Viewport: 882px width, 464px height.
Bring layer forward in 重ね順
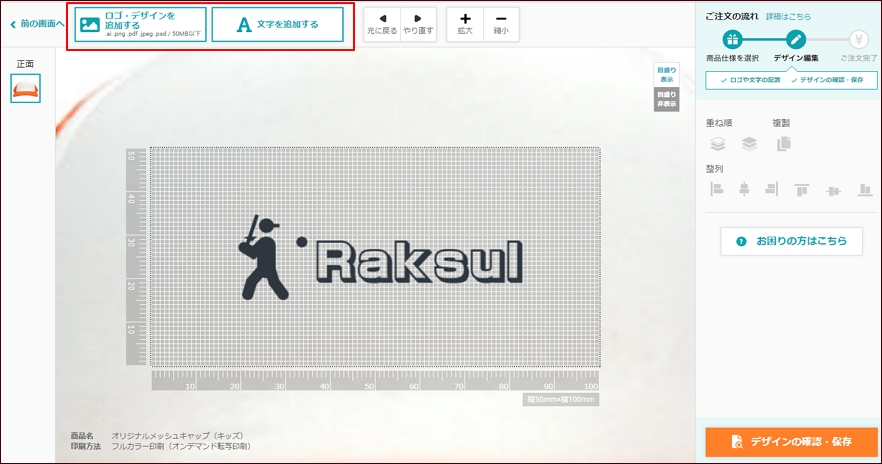718,144
